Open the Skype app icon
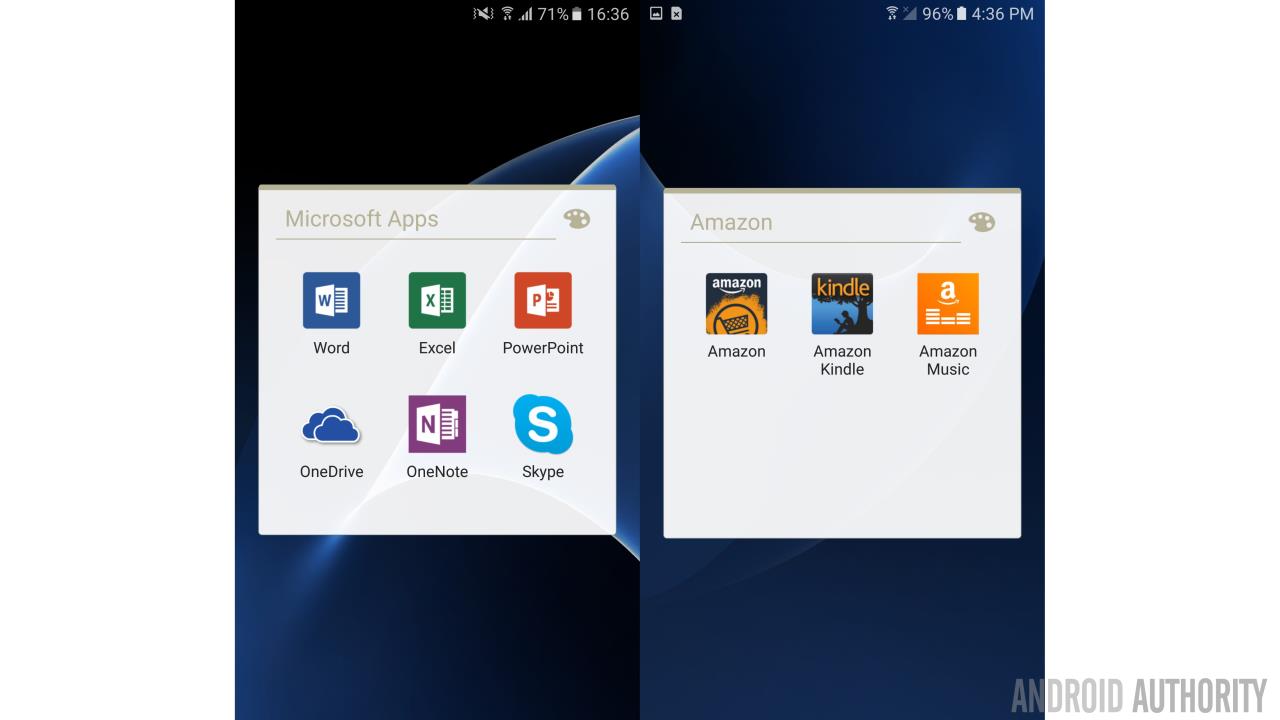 543,424
